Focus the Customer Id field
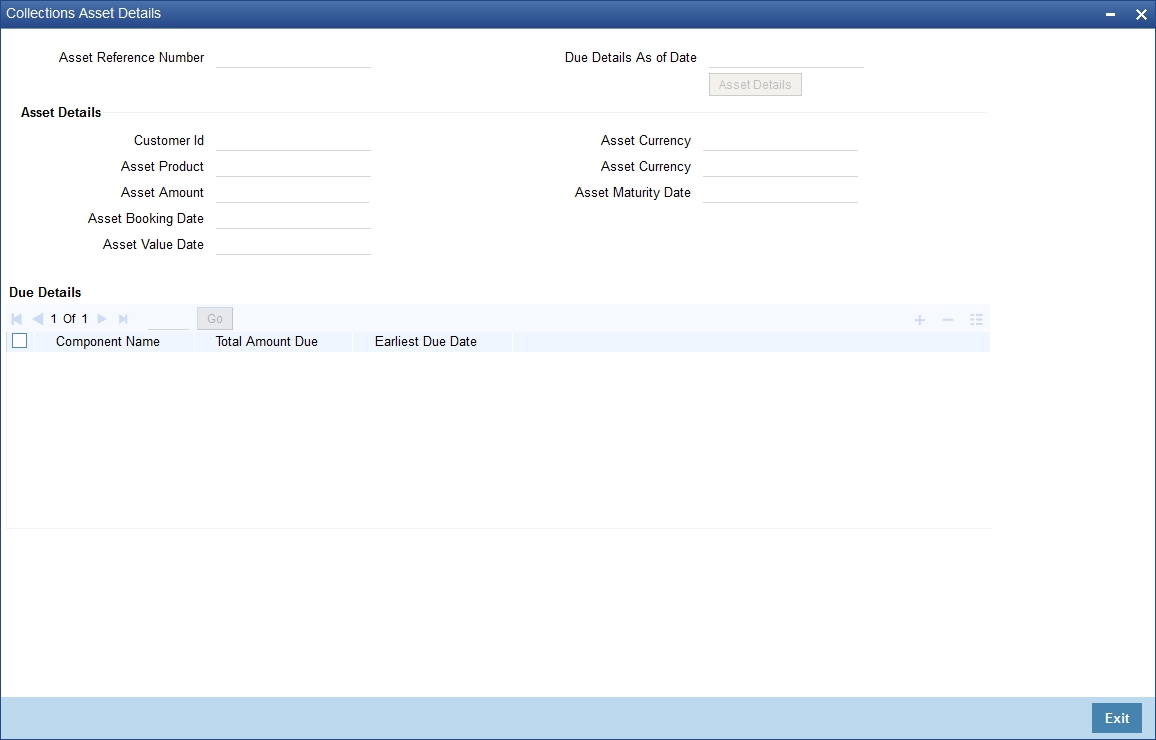The image size is (1156, 740). click(293, 141)
